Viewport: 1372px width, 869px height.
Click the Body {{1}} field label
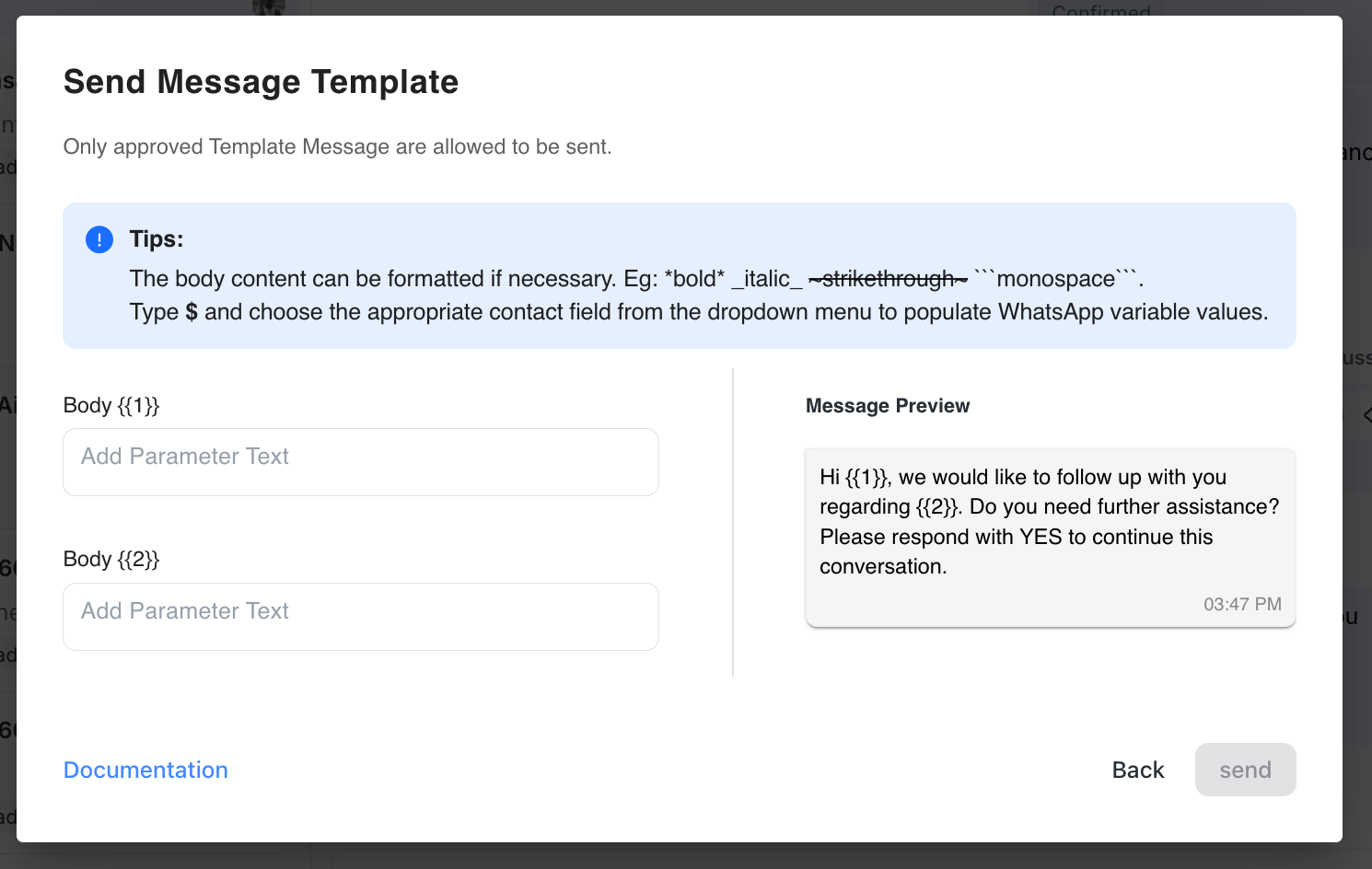click(x=111, y=405)
